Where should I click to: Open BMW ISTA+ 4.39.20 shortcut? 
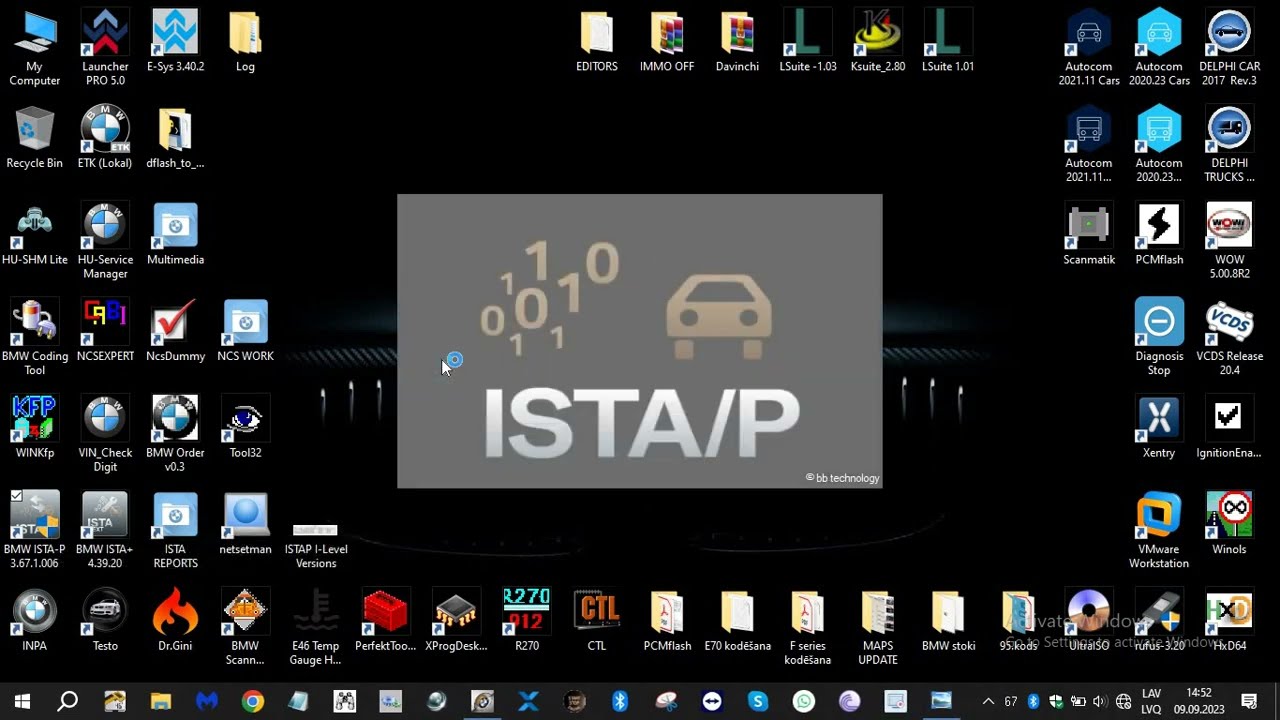pos(105,529)
